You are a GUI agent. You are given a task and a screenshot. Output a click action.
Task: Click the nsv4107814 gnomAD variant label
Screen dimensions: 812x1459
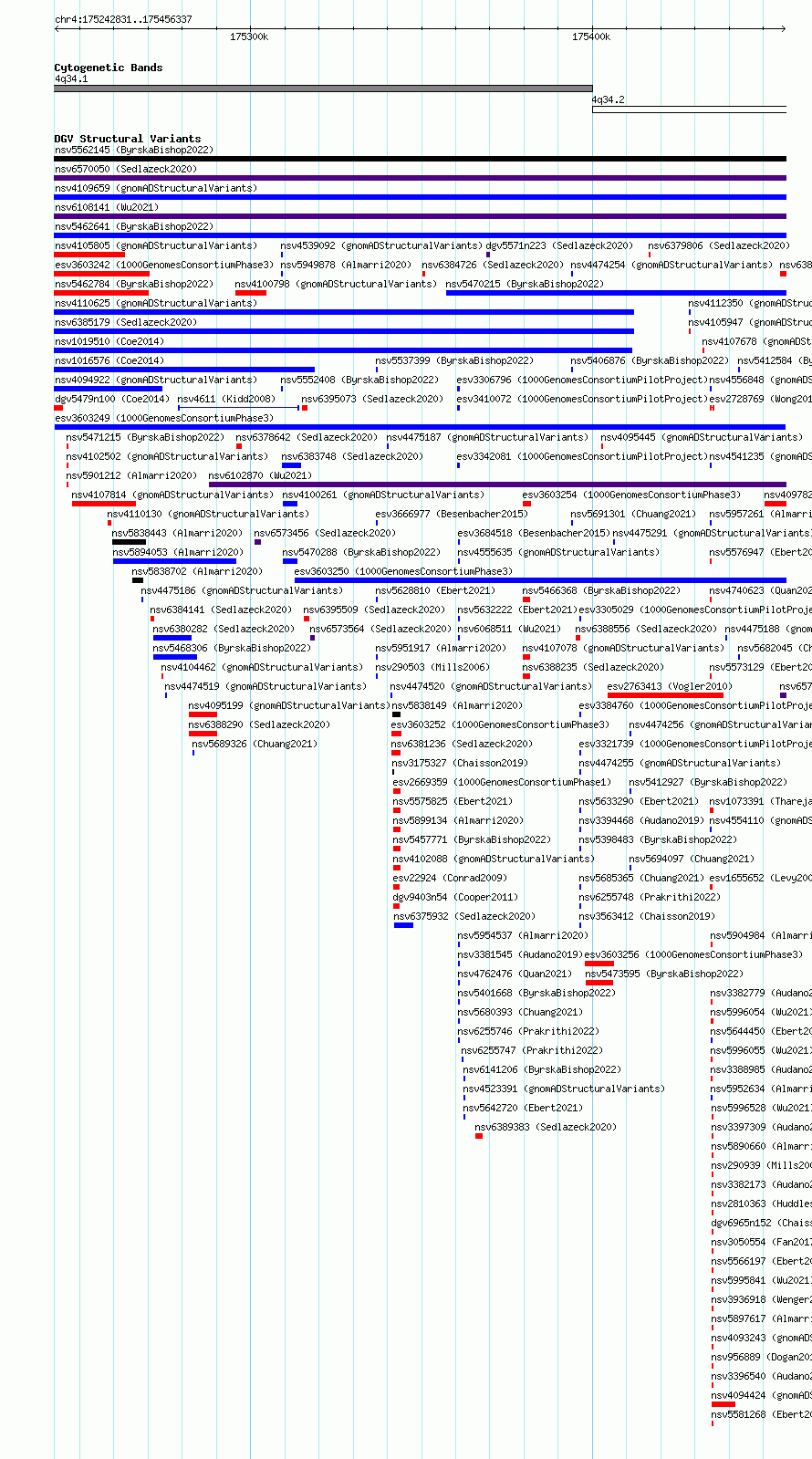pyautogui.click(x=172, y=495)
